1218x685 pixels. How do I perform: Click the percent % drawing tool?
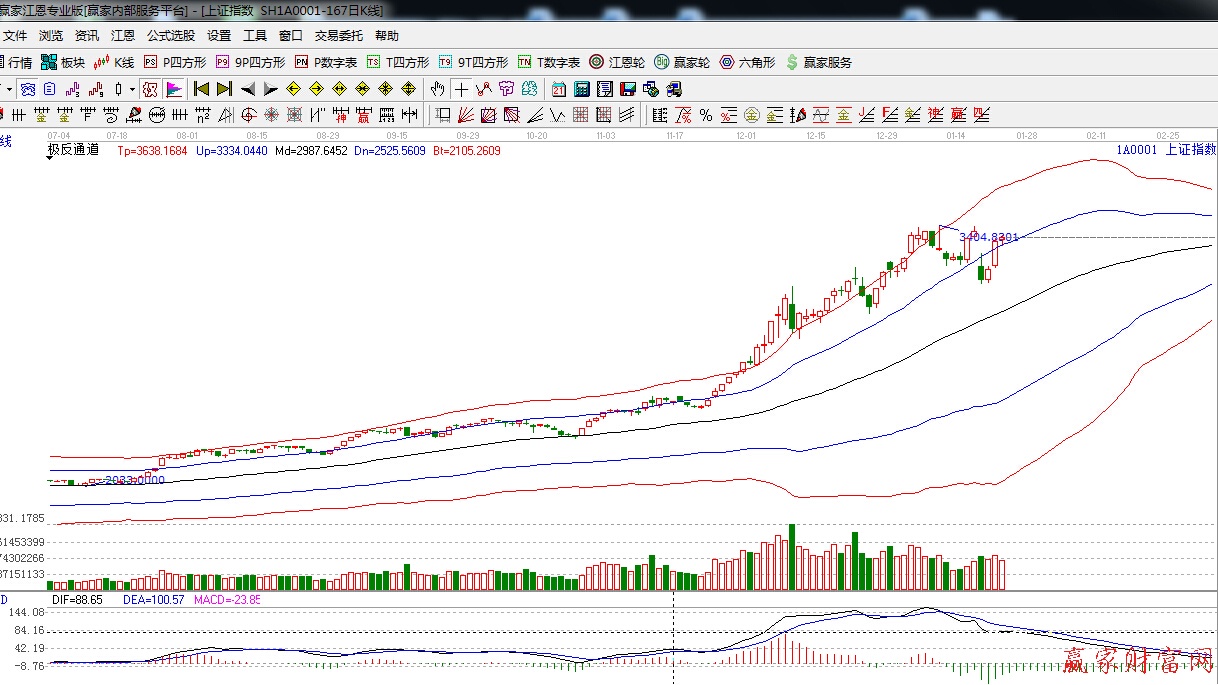[x=705, y=115]
